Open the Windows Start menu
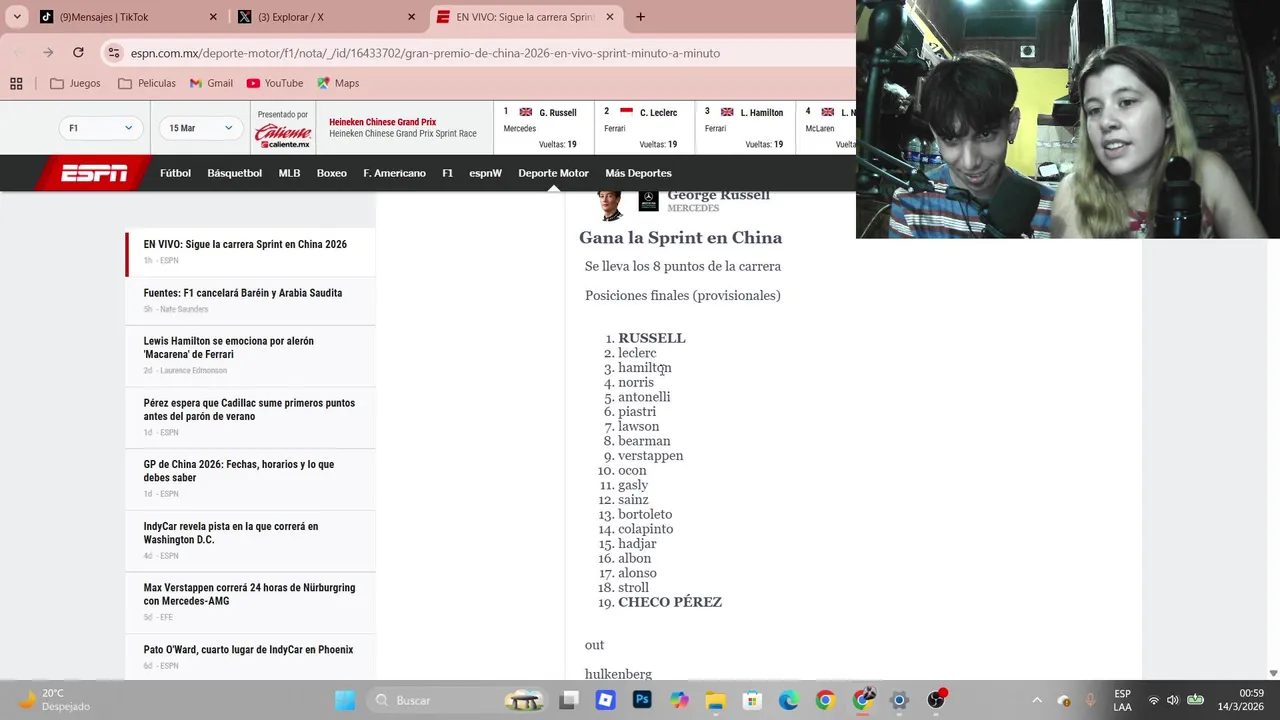Image resolution: width=1280 pixels, height=720 pixels. tap(345, 700)
